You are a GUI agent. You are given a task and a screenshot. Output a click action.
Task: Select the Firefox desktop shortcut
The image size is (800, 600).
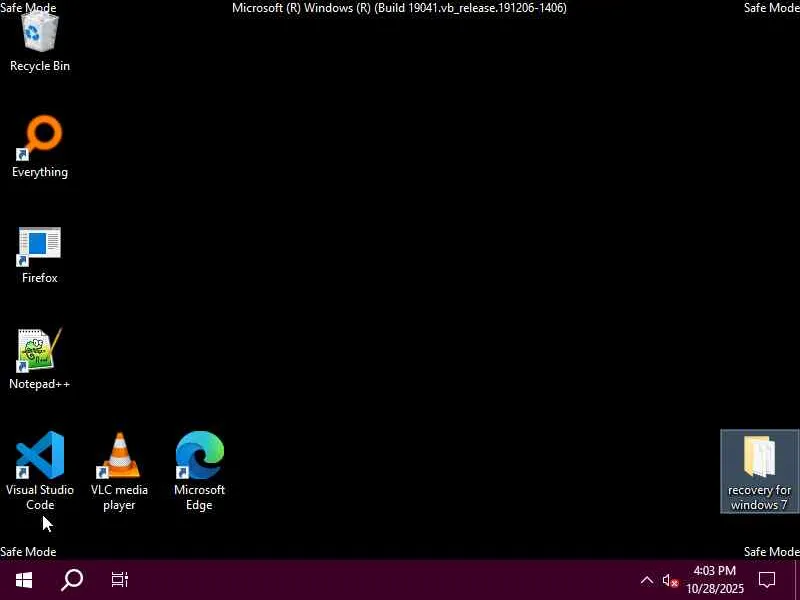click(x=40, y=255)
